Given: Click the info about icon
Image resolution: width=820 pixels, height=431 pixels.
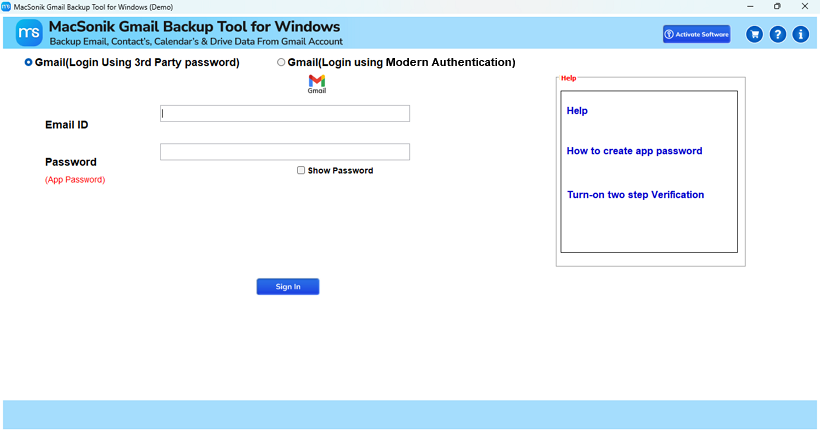Looking at the screenshot, I should tap(801, 35).
